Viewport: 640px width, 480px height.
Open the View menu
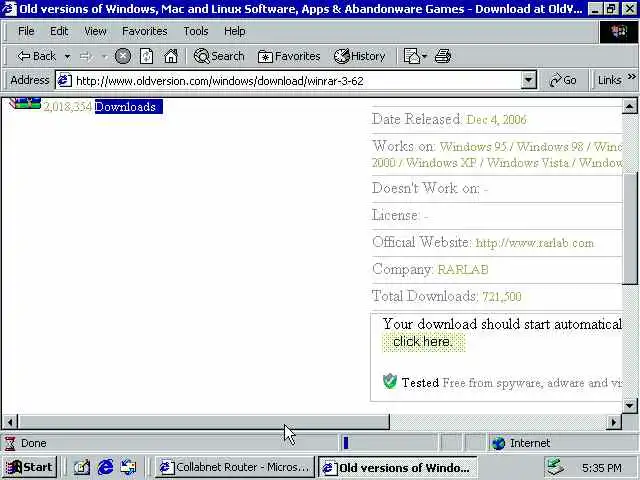click(96, 31)
